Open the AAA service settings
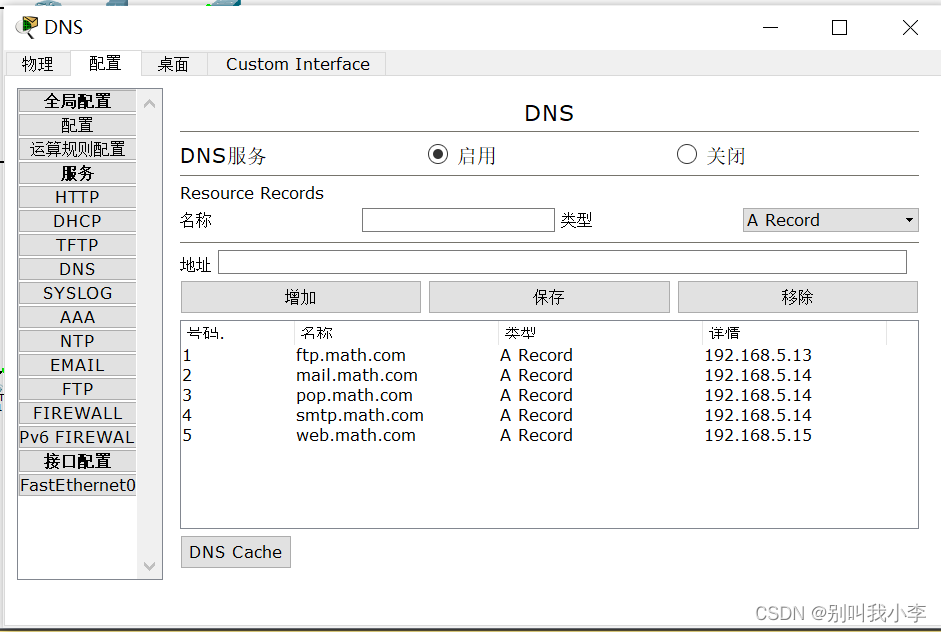941x632 pixels. click(x=77, y=317)
